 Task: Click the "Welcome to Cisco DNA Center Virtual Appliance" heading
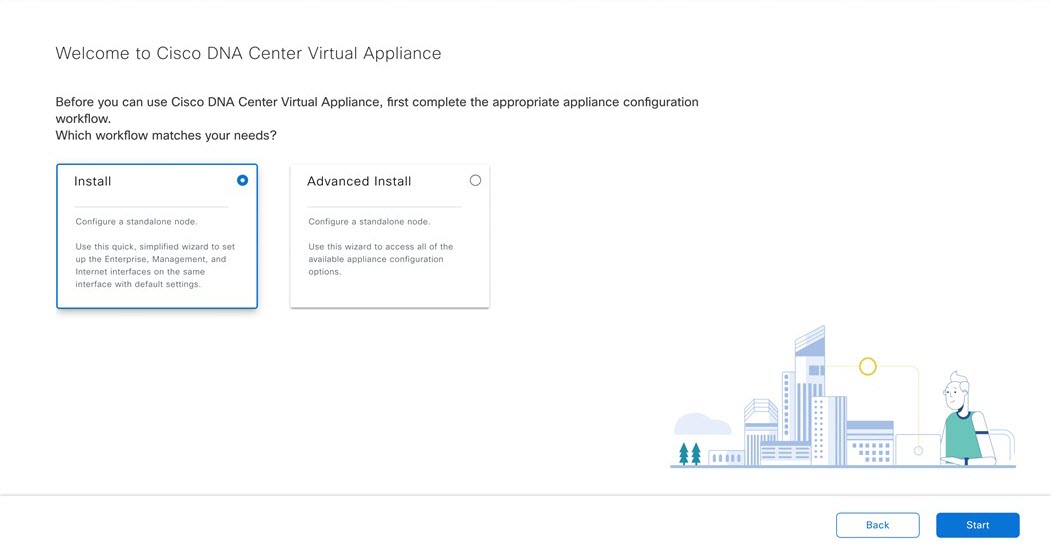click(x=248, y=54)
